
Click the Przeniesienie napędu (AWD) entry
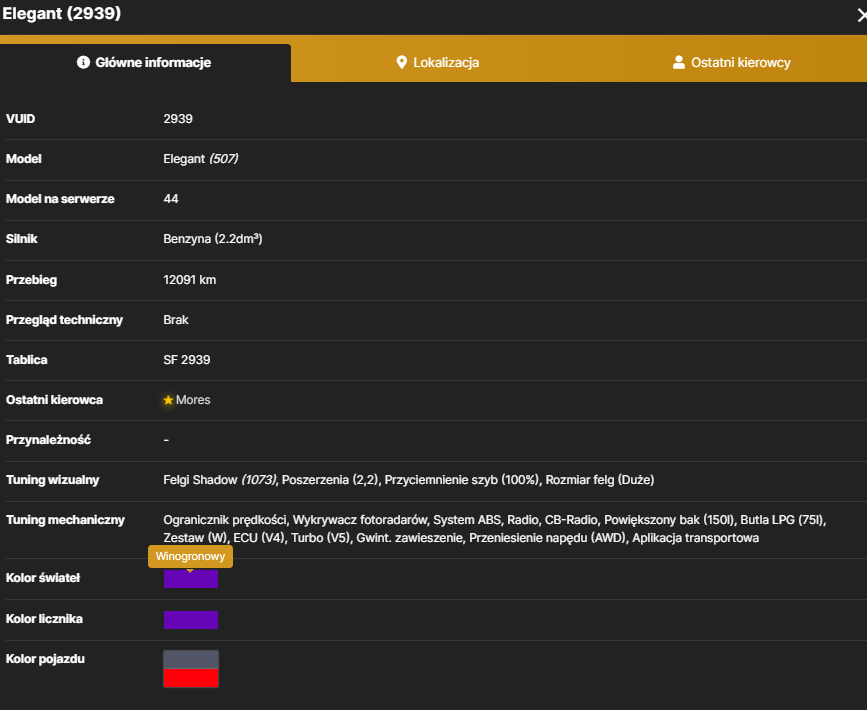(x=548, y=538)
